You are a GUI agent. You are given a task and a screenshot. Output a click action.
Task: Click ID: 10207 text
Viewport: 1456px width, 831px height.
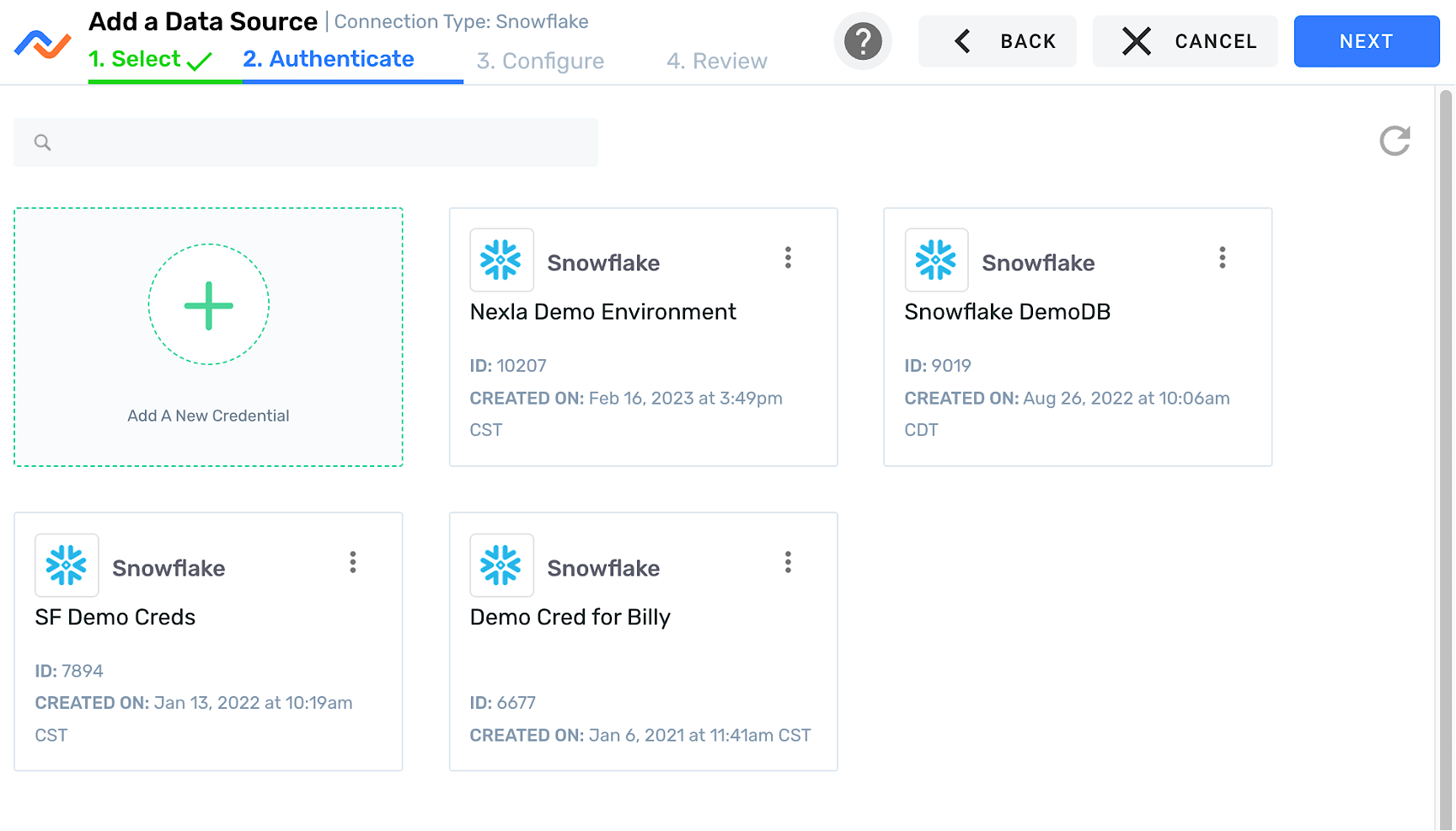[508, 366]
